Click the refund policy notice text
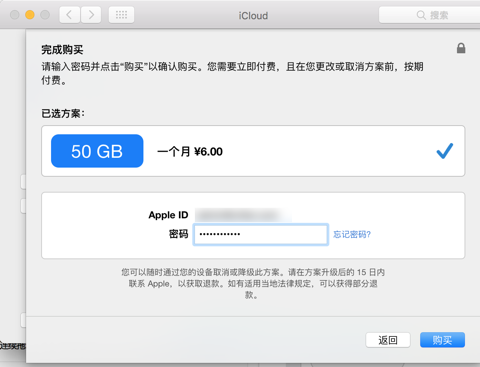The height and width of the screenshot is (367, 480). 253,284
